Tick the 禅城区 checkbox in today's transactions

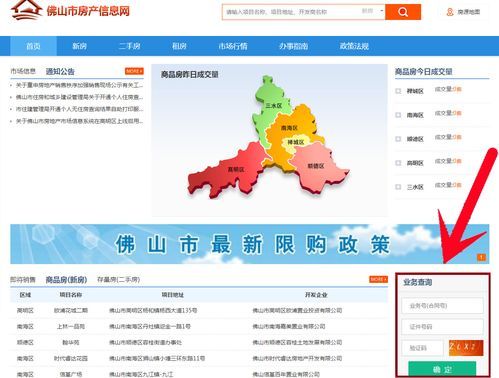(x=398, y=91)
